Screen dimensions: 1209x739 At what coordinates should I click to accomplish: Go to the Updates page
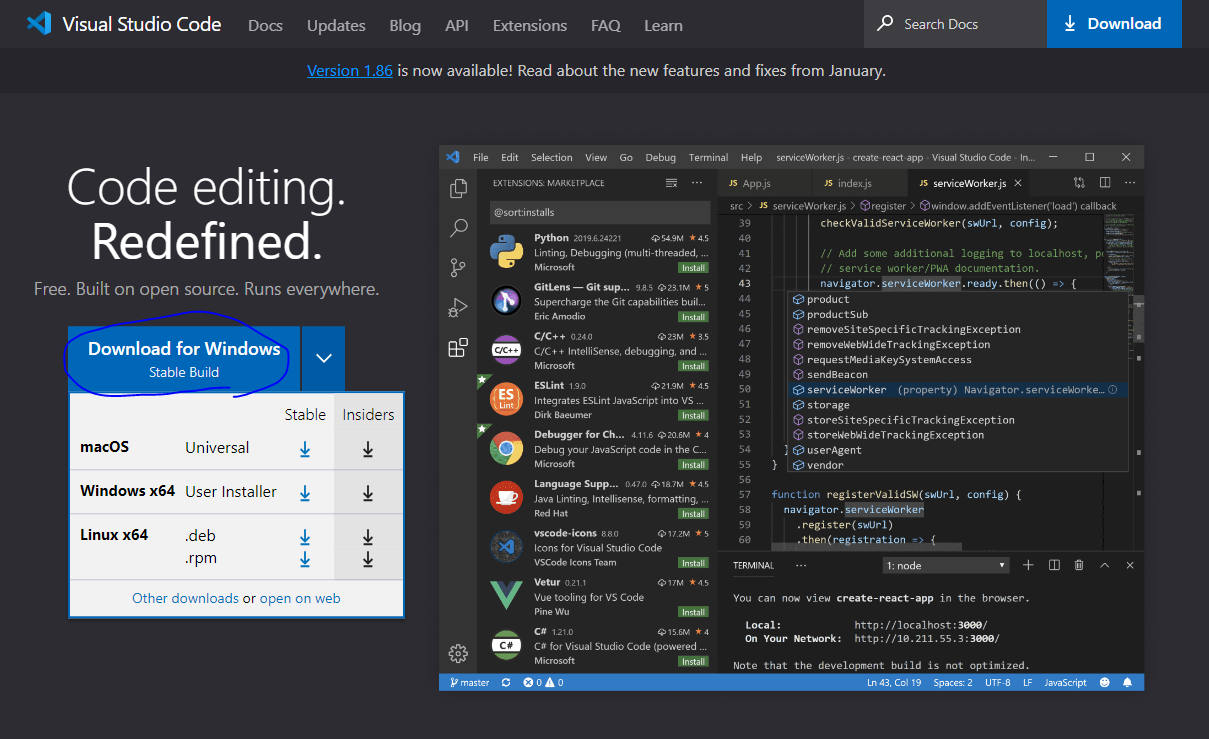pyautogui.click(x=336, y=25)
